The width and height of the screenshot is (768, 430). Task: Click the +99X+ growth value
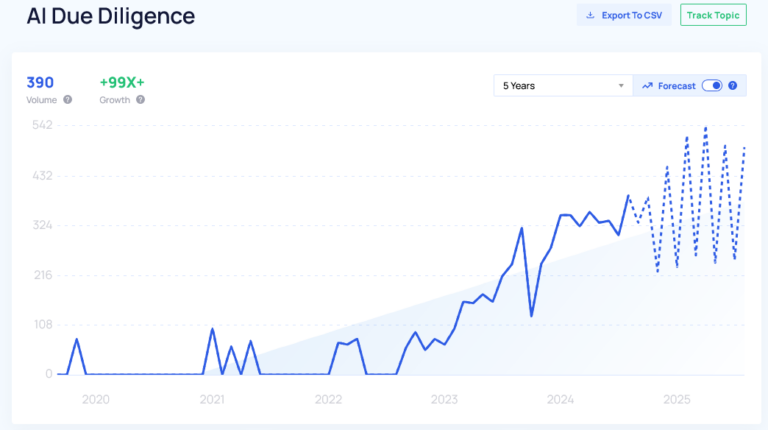click(x=122, y=82)
